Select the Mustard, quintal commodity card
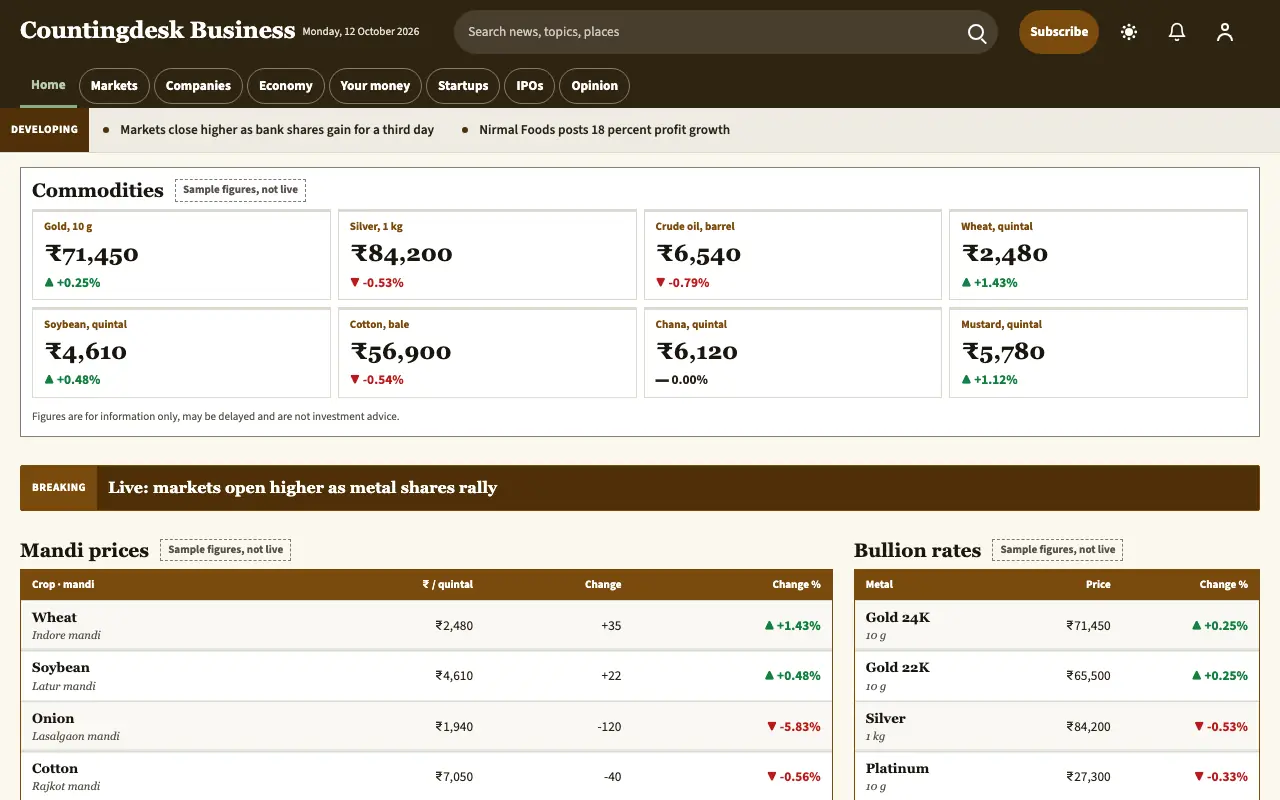This screenshot has width=1280, height=800. 1098,353
